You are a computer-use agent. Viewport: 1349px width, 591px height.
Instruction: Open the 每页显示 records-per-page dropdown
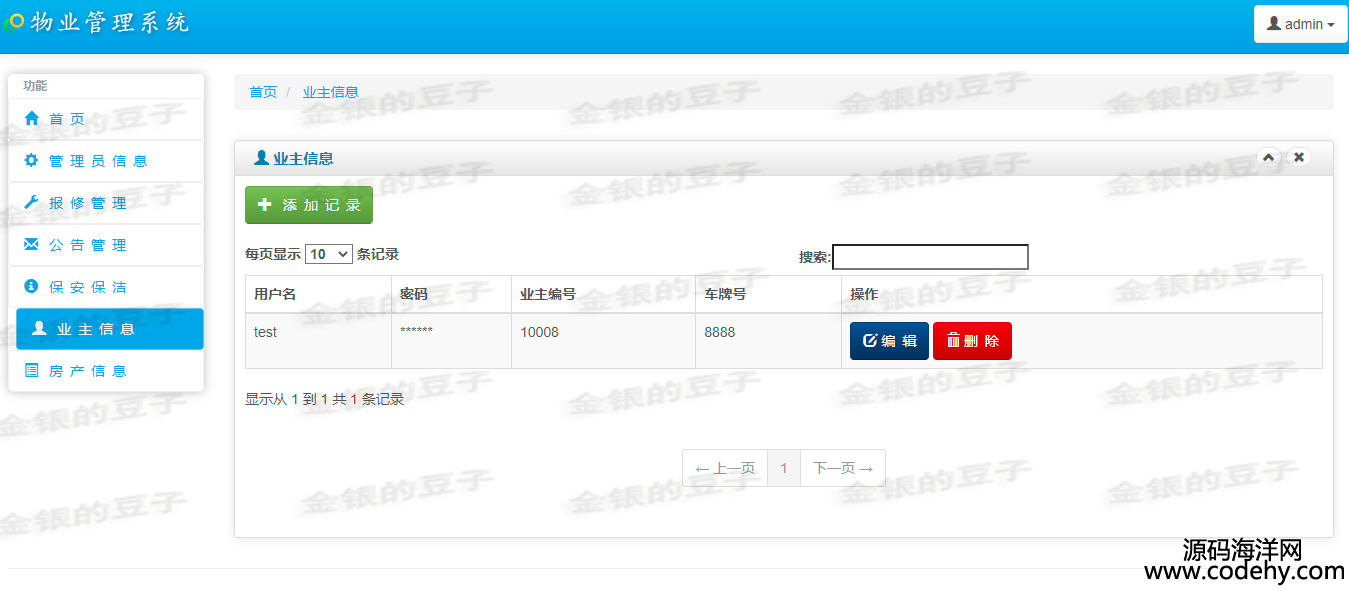pyautogui.click(x=328, y=254)
